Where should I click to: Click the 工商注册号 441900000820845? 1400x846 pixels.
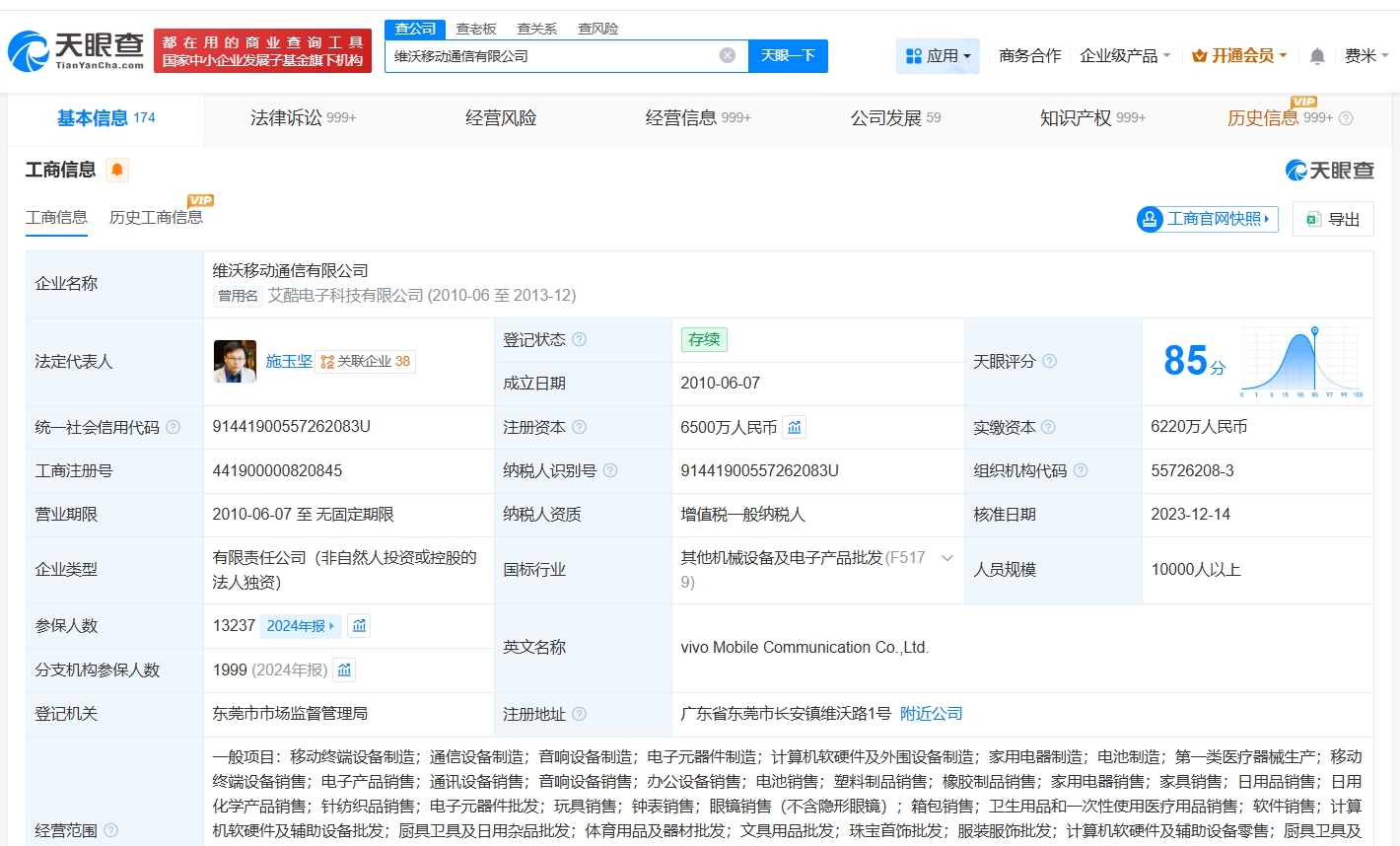pyautogui.click(x=277, y=470)
